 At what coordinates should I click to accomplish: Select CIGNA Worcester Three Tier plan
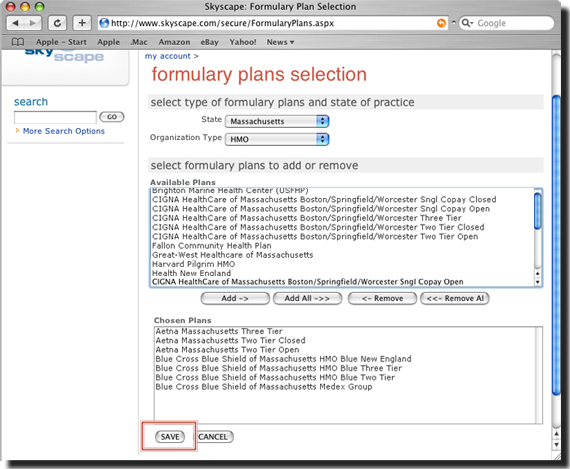click(307, 218)
